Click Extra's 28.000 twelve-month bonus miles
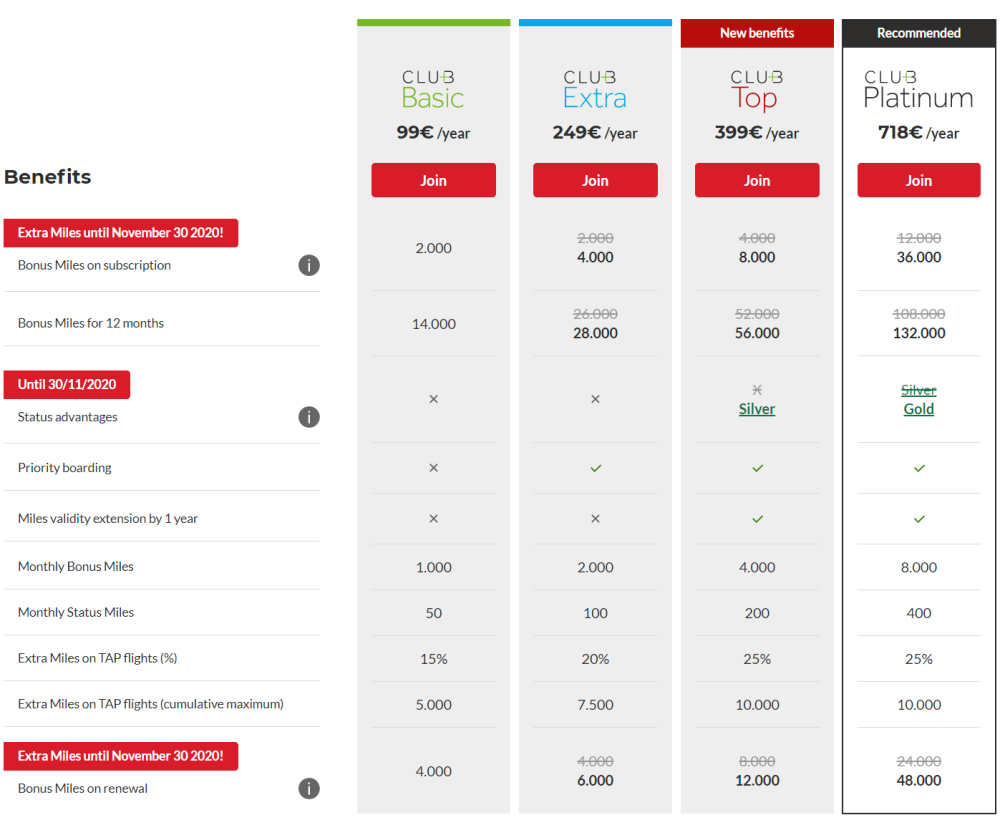 [595, 333]
